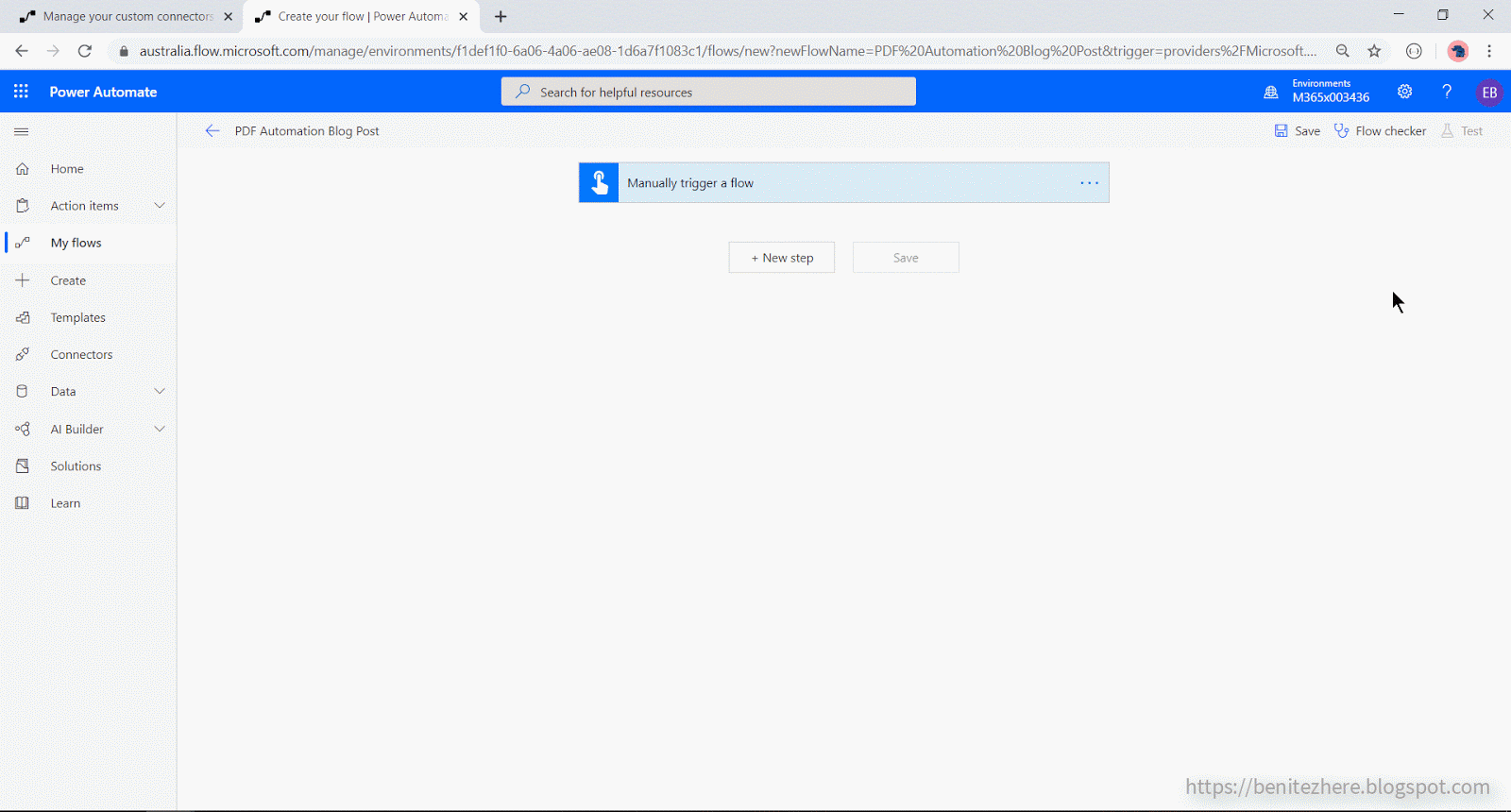Click the Save button below the trigger
1511x812 pixels.
click(906, 258)
